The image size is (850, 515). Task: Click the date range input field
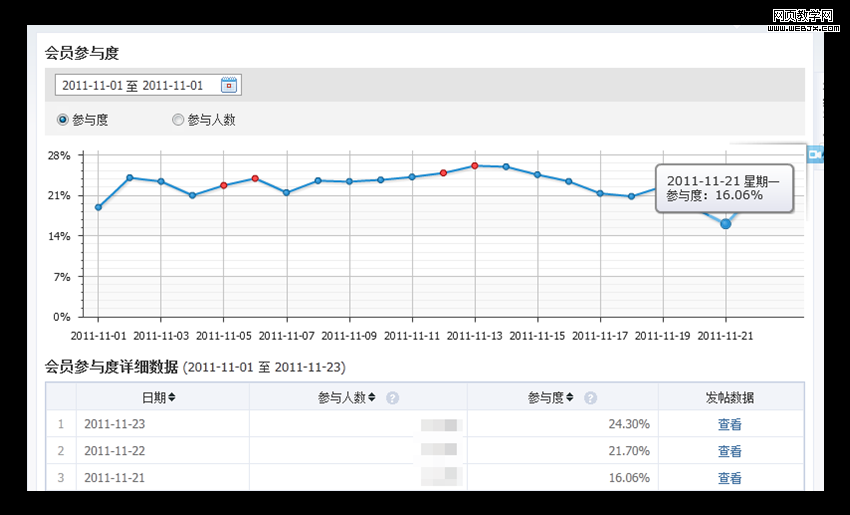pyautogui.click(x=135, y=86)
